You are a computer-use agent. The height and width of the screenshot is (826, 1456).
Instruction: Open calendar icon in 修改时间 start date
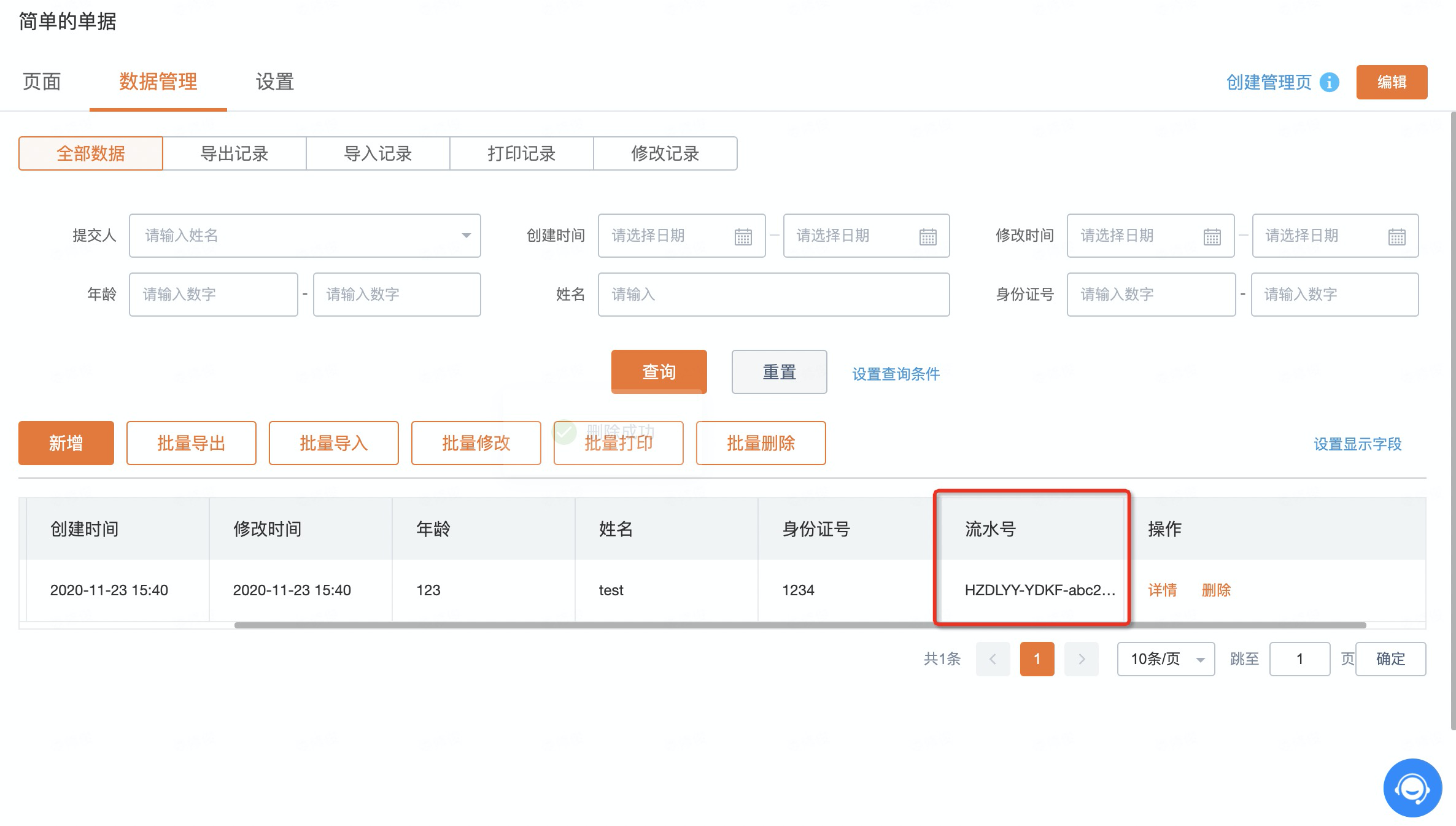[x=1212, y=236]
